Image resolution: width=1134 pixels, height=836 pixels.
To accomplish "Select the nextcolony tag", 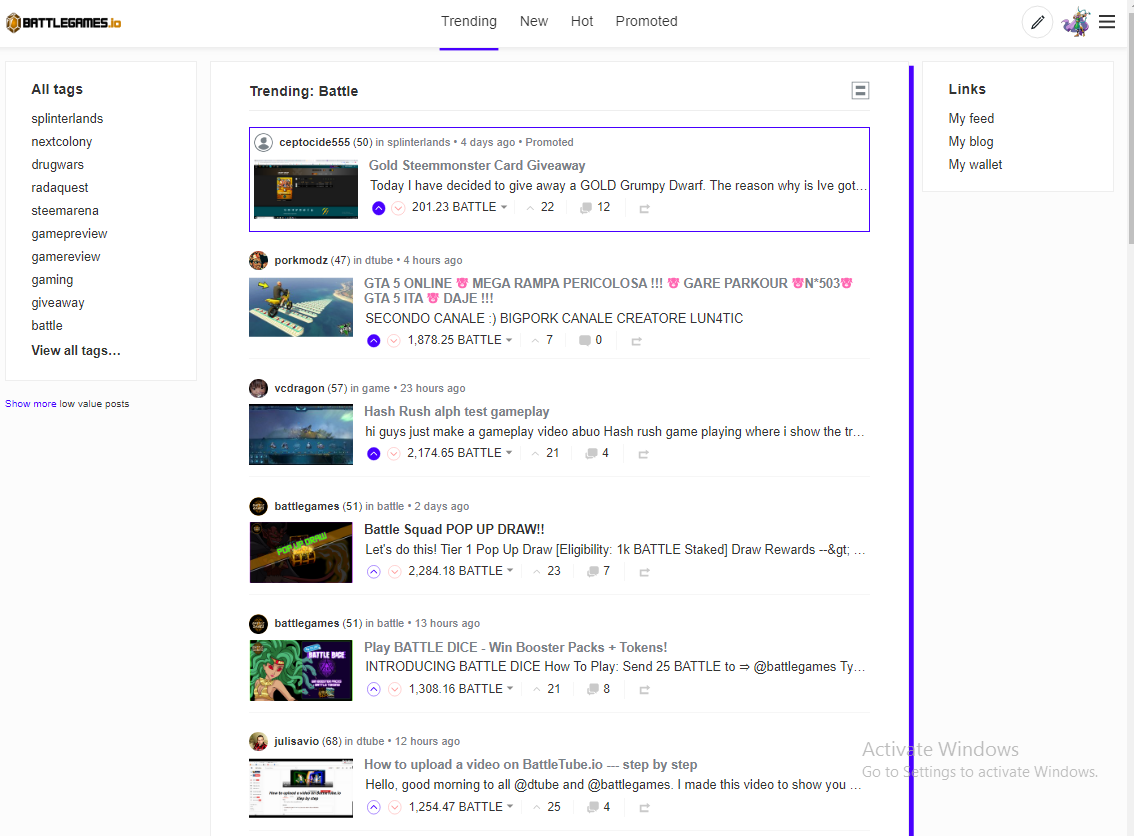I will [61, 142].
